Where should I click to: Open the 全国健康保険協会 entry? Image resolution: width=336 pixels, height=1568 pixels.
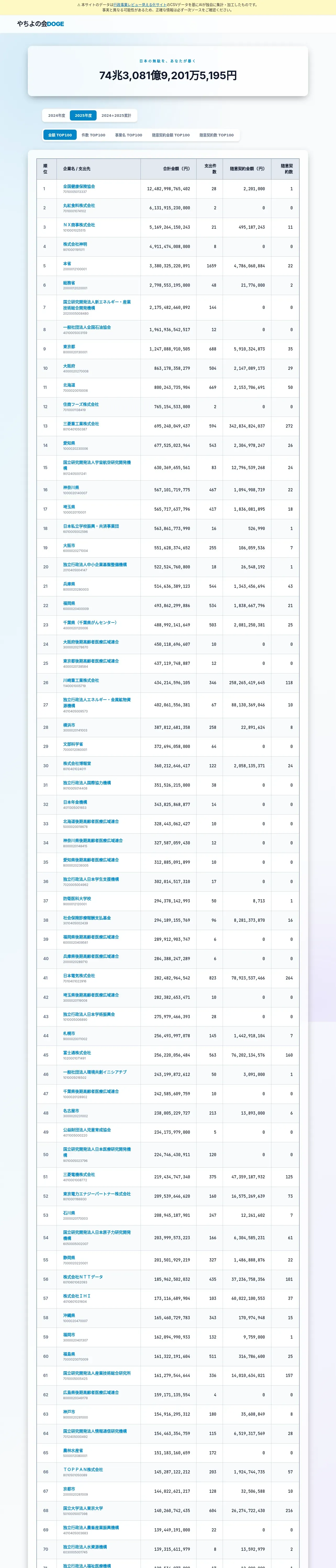pyautogui.click(x=79, y=186)
